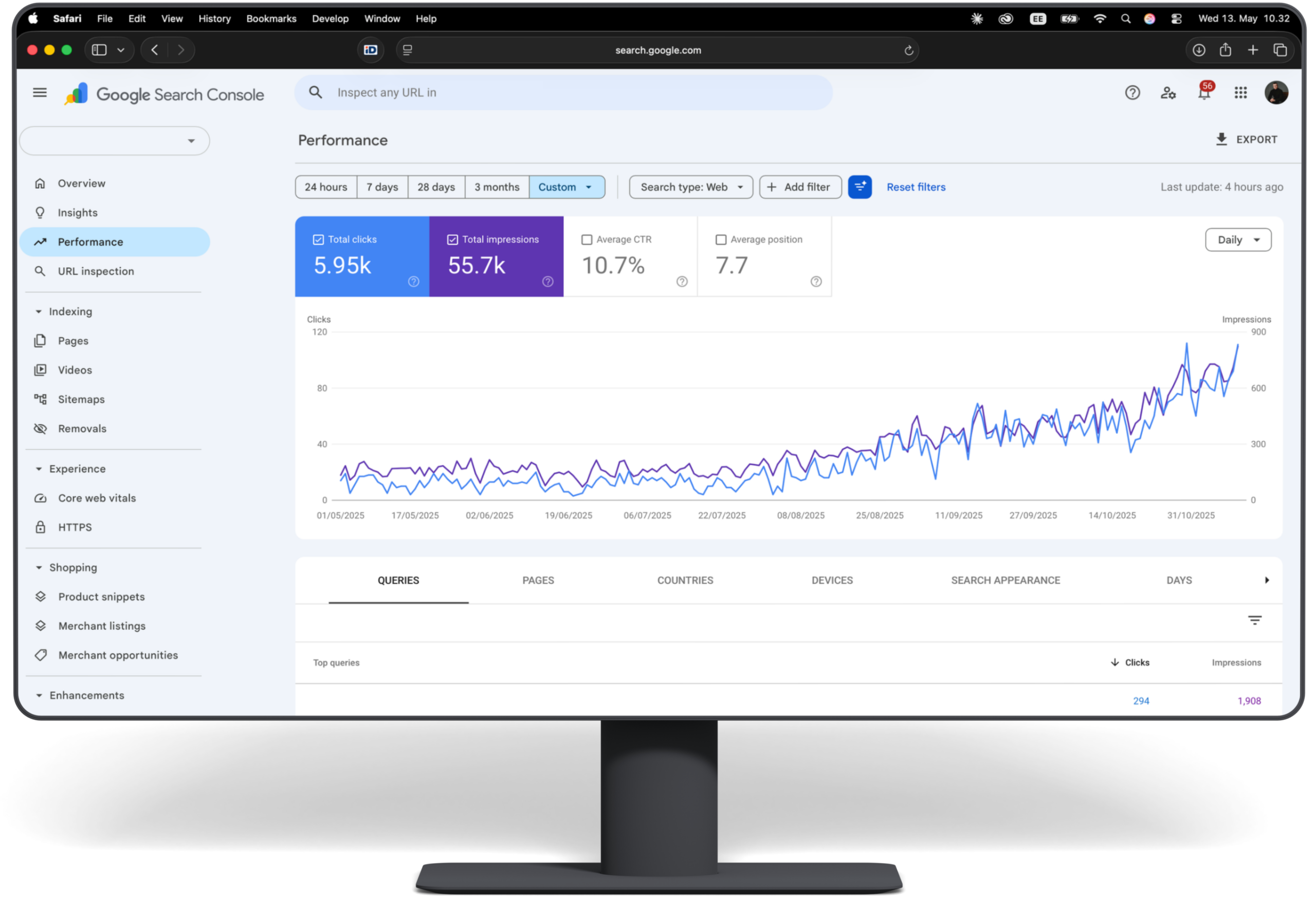1316x898 pixels.
Task: Show help for Total clicks metric
Action: point(414,282)
